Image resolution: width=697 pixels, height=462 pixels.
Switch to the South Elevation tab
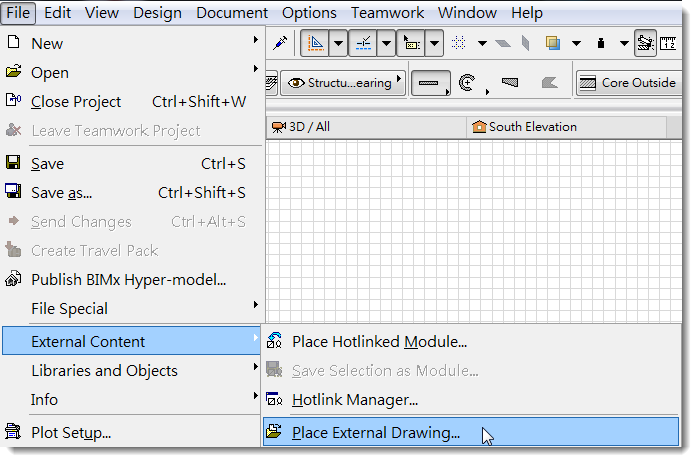click(x=567, y=127)
